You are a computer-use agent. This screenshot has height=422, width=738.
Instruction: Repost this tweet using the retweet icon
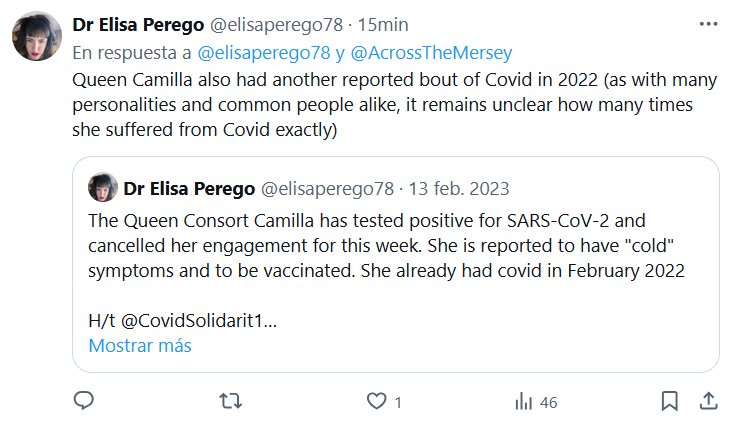pos(230,401)
